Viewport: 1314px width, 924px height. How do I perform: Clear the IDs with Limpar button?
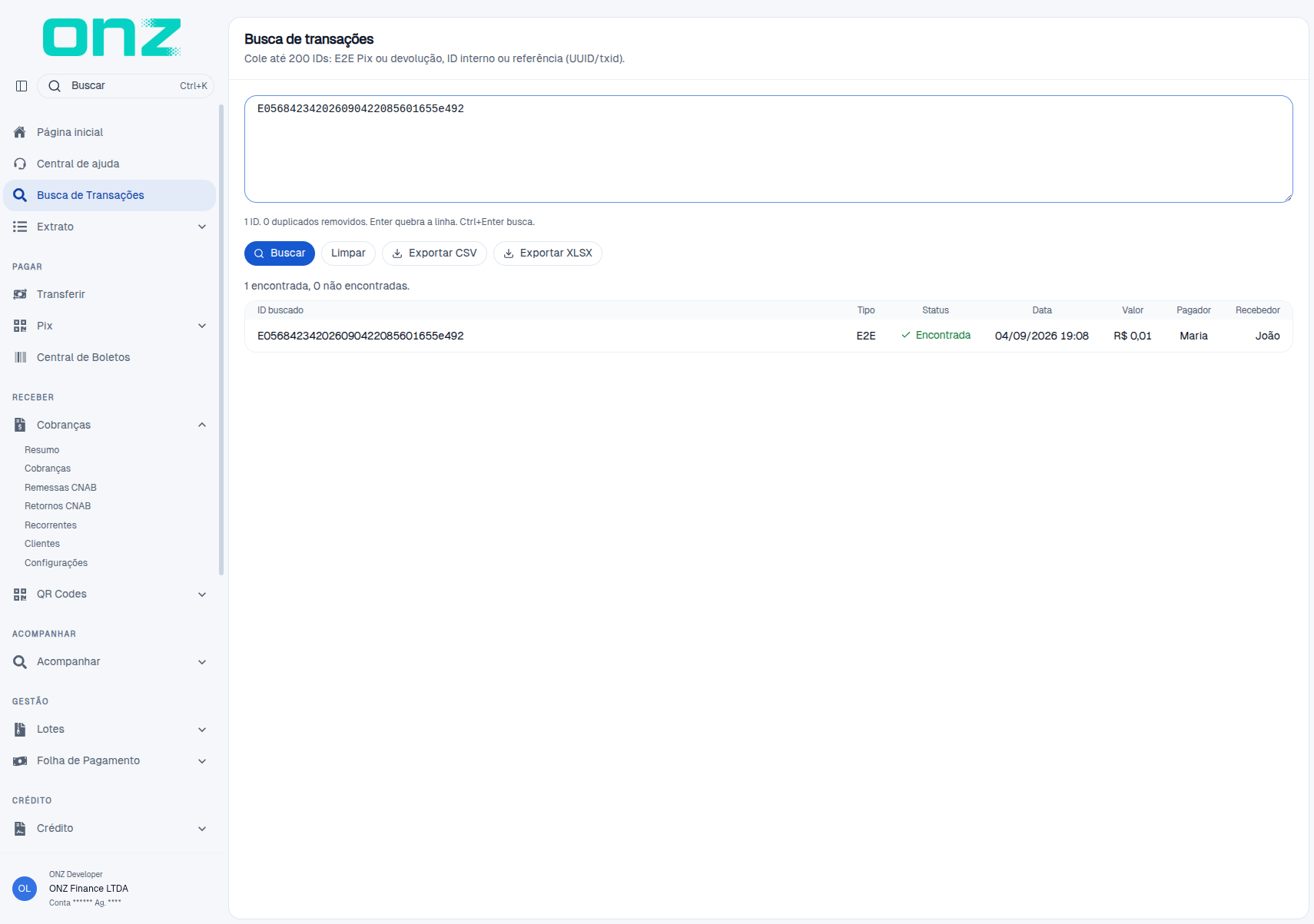pos(348,253)
